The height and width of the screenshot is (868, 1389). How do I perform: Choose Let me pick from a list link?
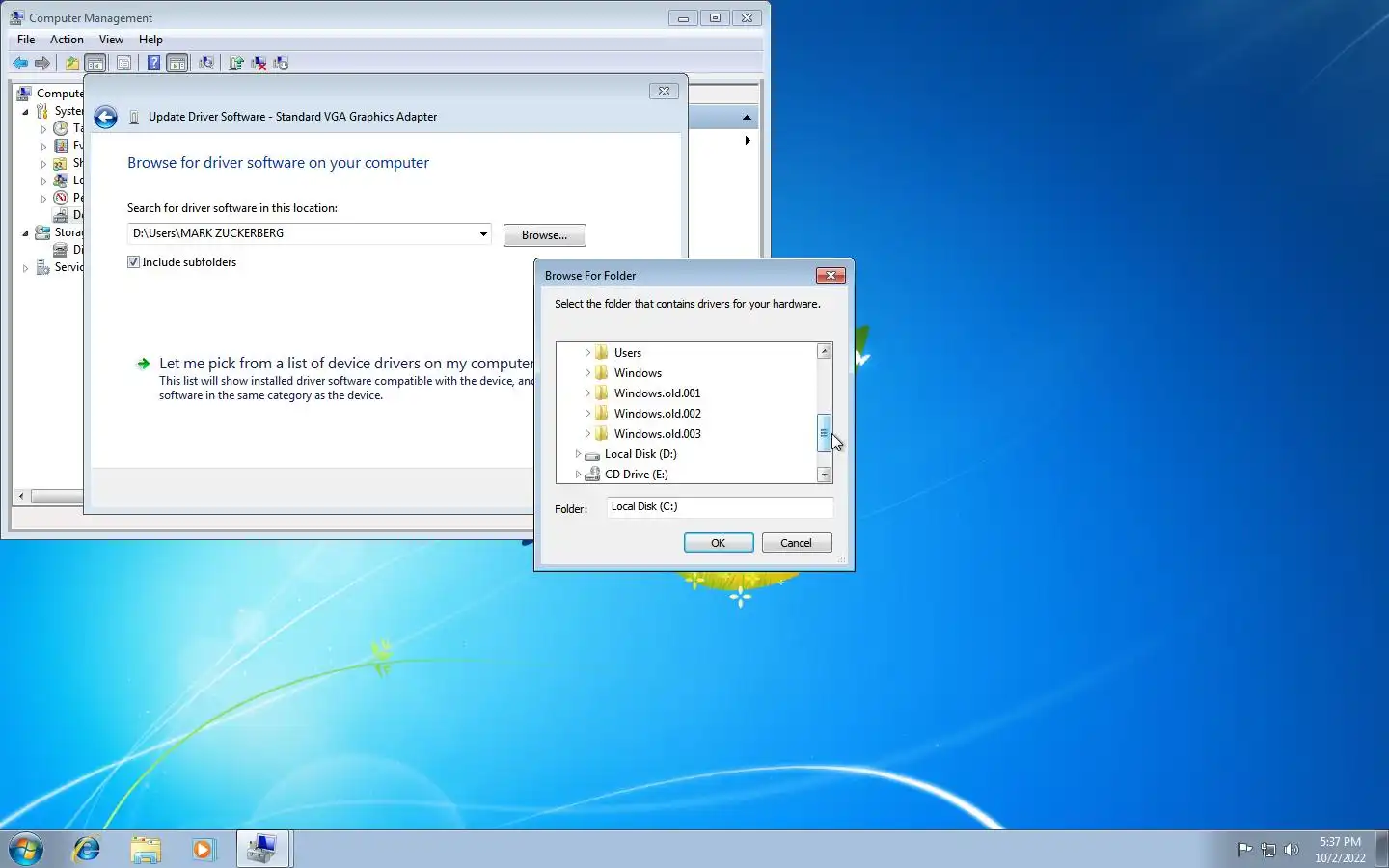click(x=346, y=364)
